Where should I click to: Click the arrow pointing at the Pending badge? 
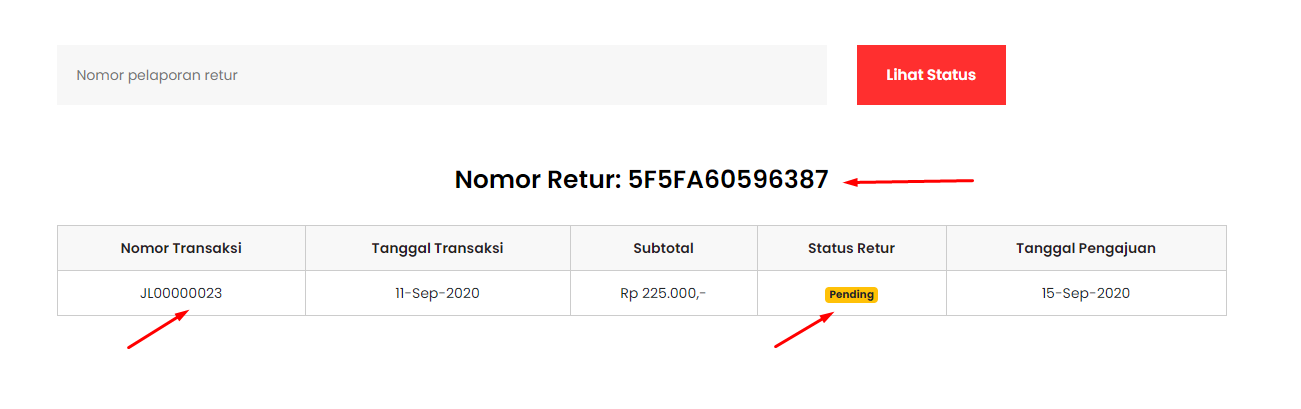803,331
